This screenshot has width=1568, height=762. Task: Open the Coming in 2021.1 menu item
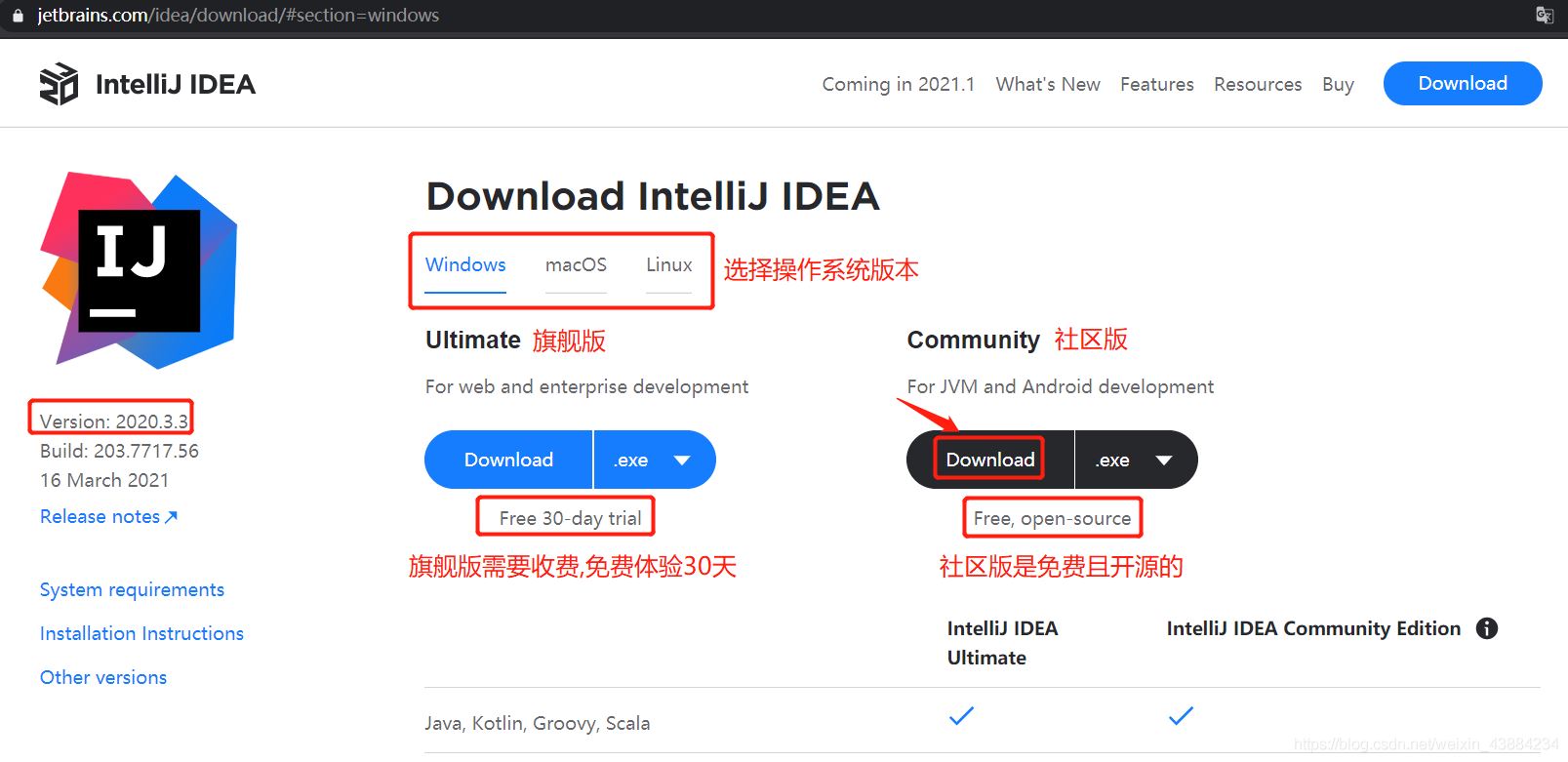(x=898, y=85)
